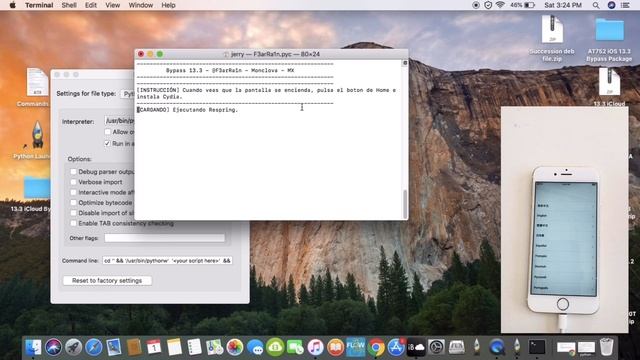Open Notification Center list icon
Viewport: 640px width, 360px height.
[625, 5]
